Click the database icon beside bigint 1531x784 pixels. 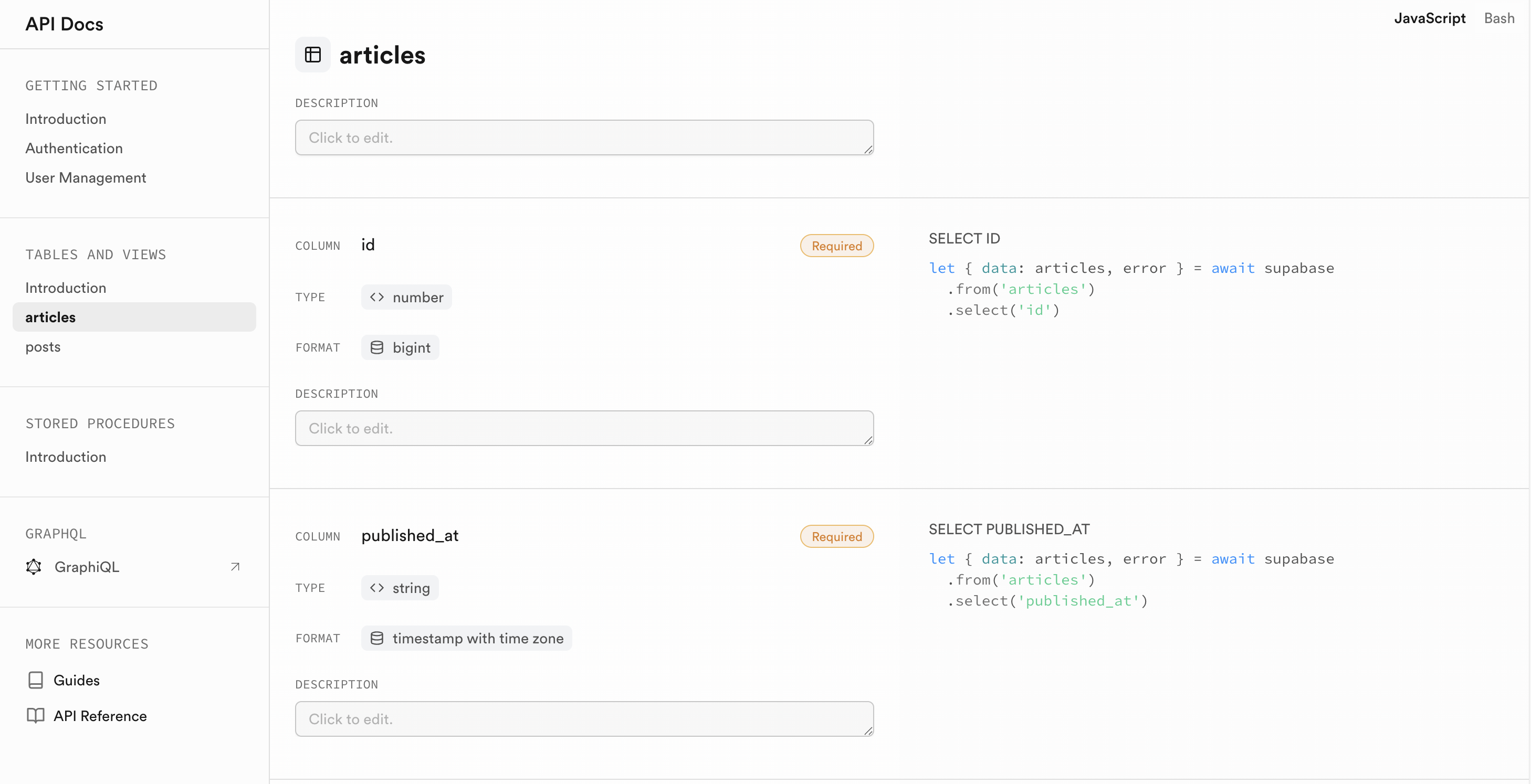[x=377, y=347]
